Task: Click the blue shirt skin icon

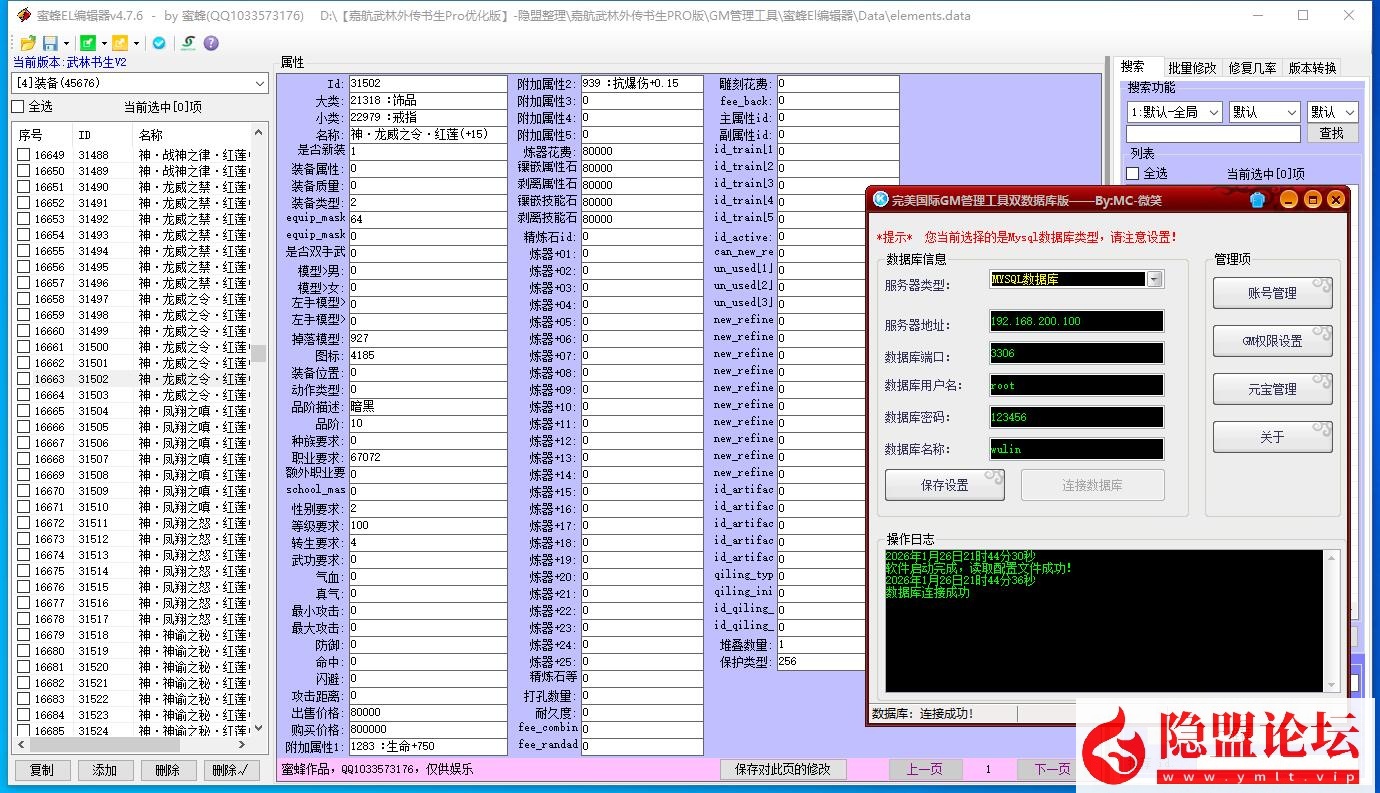Action: [1258, 199]
